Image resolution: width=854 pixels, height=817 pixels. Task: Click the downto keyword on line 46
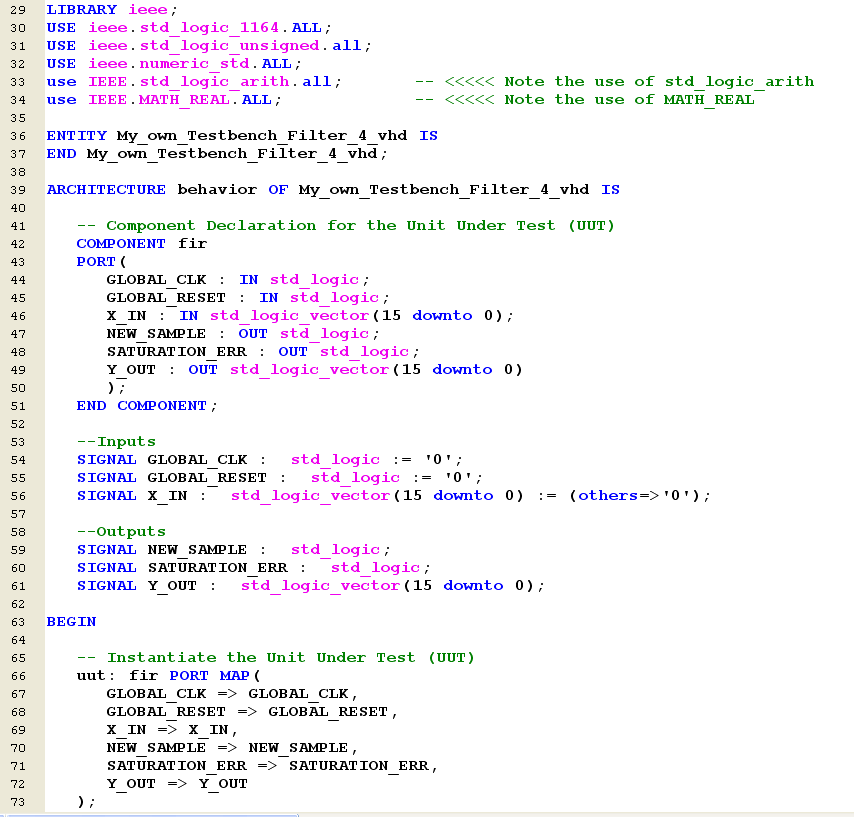(x=442, y=316)
